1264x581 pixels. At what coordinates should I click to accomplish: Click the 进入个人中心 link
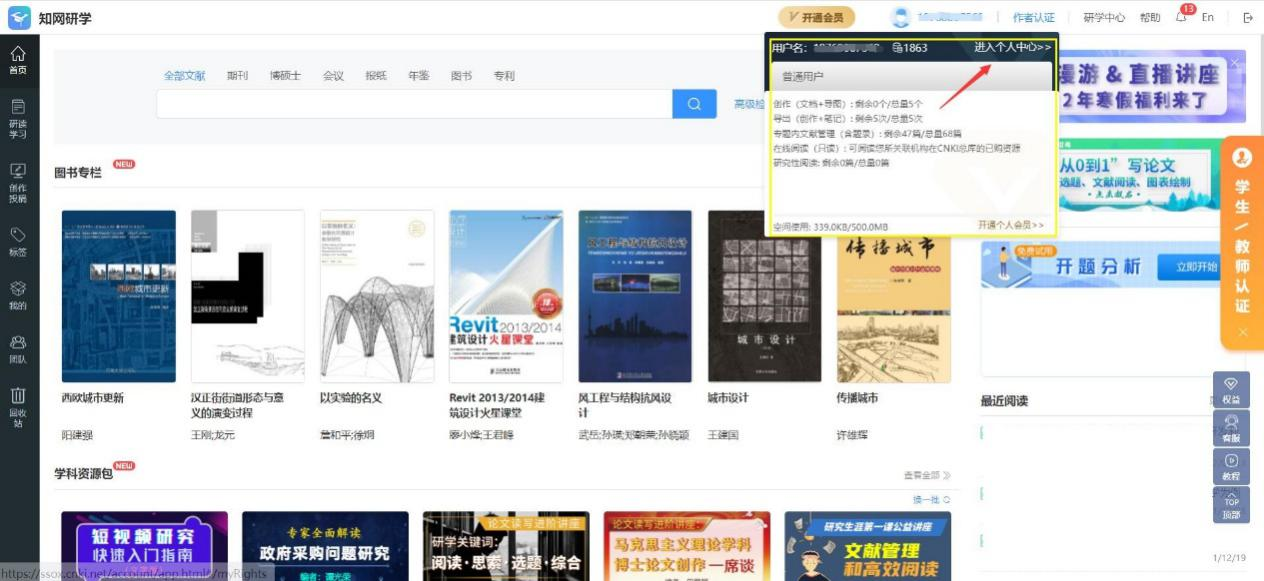pyautogui.click(x=1012, y=47)
